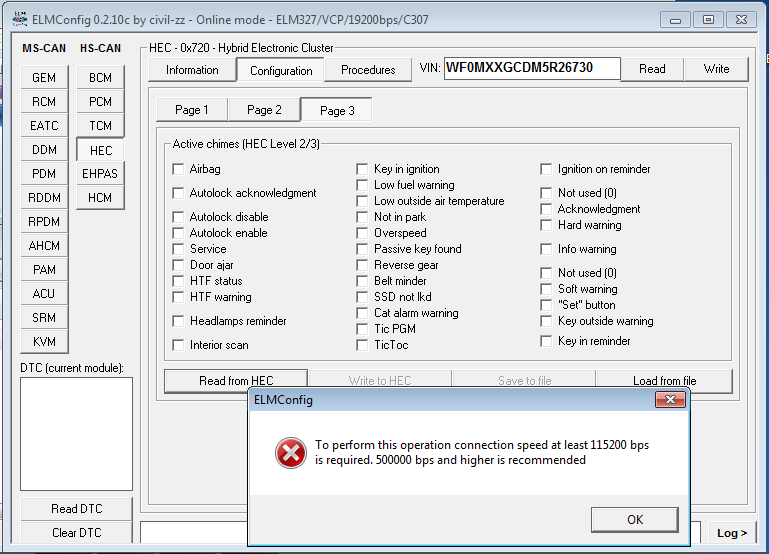
Task: Select the Page 1 tab
Action: [x=192, y=110]
